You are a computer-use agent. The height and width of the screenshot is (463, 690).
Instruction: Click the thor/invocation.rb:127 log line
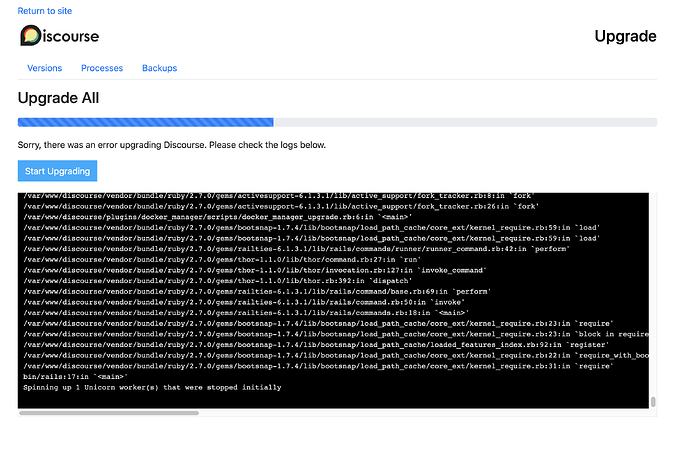point(254,270)
